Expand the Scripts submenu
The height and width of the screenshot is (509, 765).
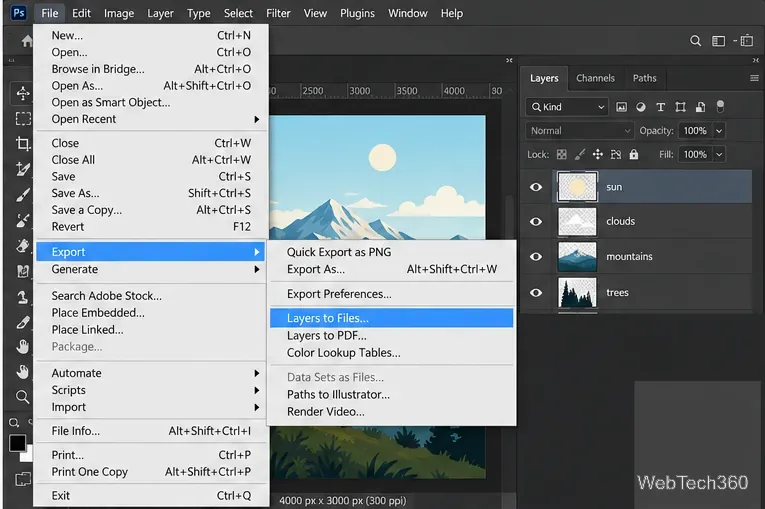click(151, 390)
